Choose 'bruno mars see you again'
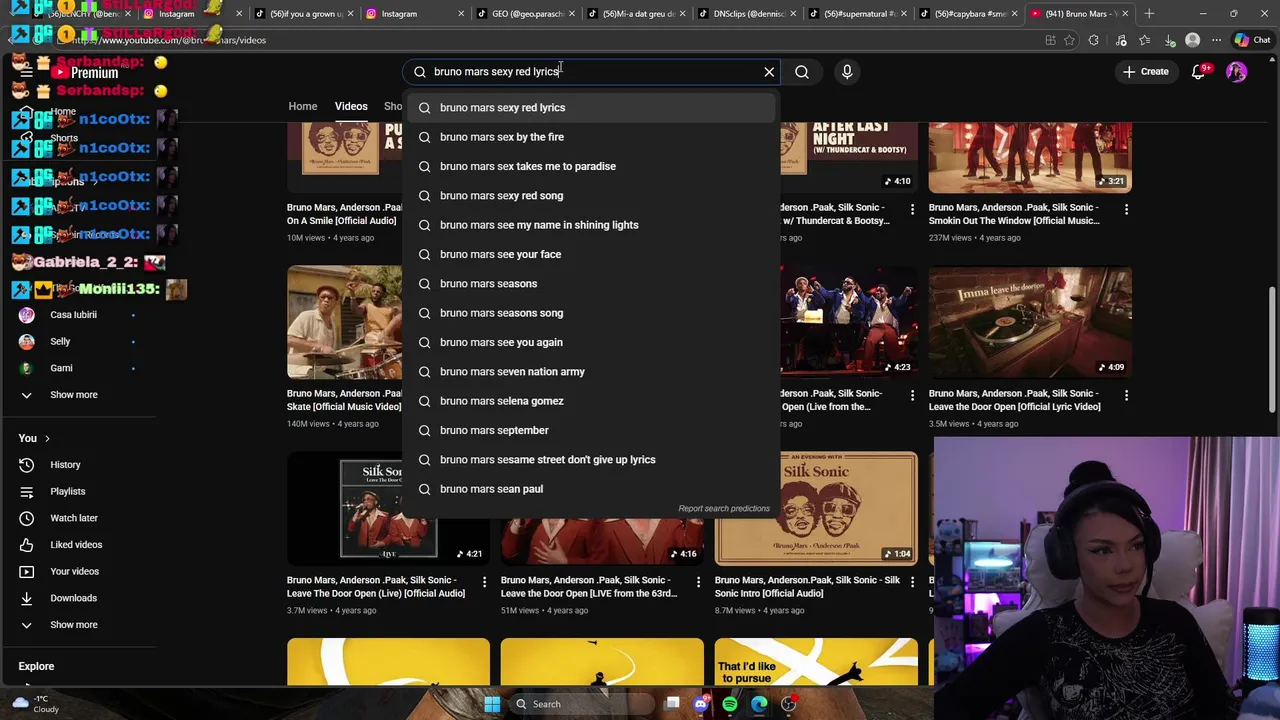This screenshot has height=720, width=1280. tap(591, 342)
